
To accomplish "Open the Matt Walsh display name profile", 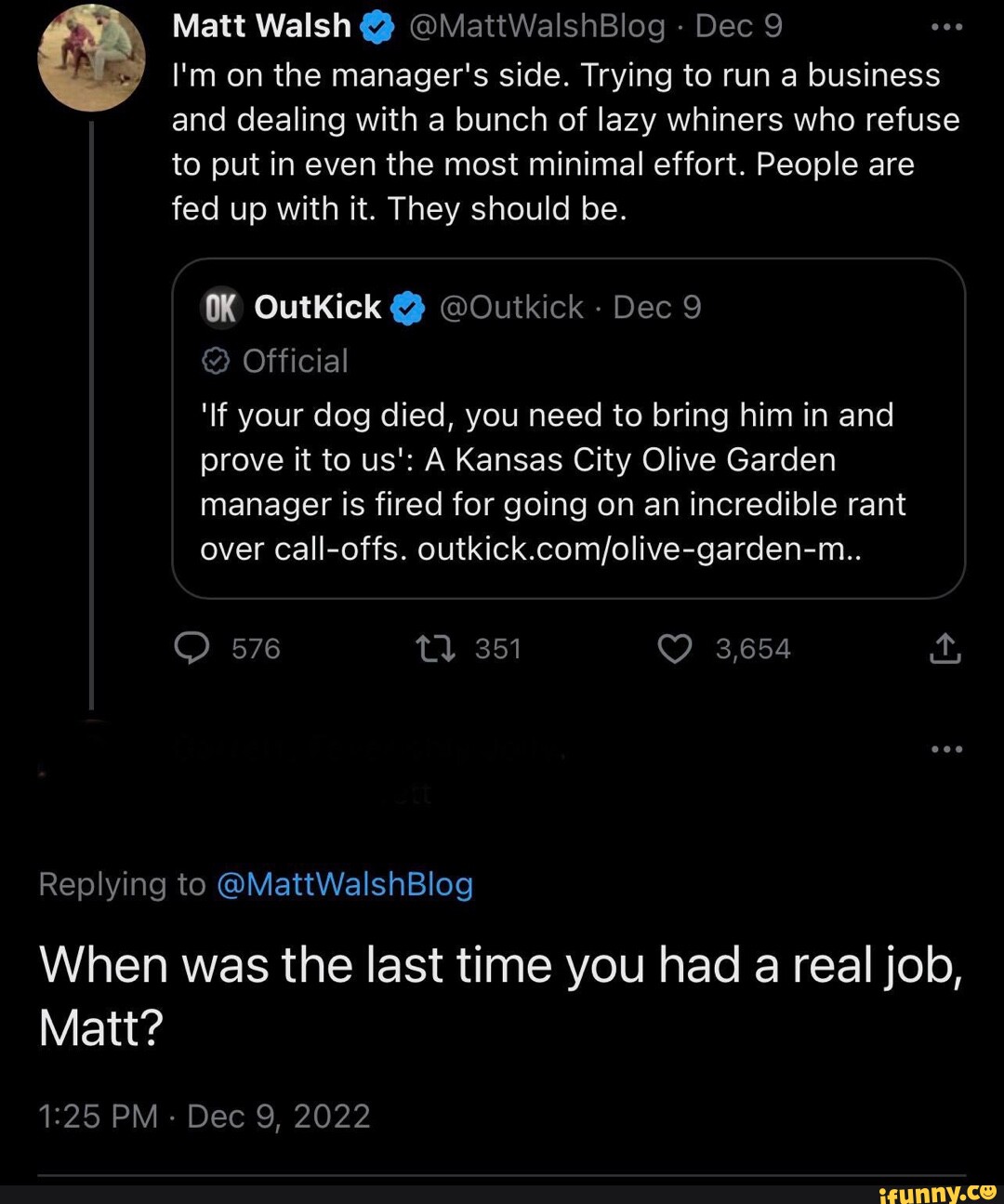I will (x=261, y=26).
